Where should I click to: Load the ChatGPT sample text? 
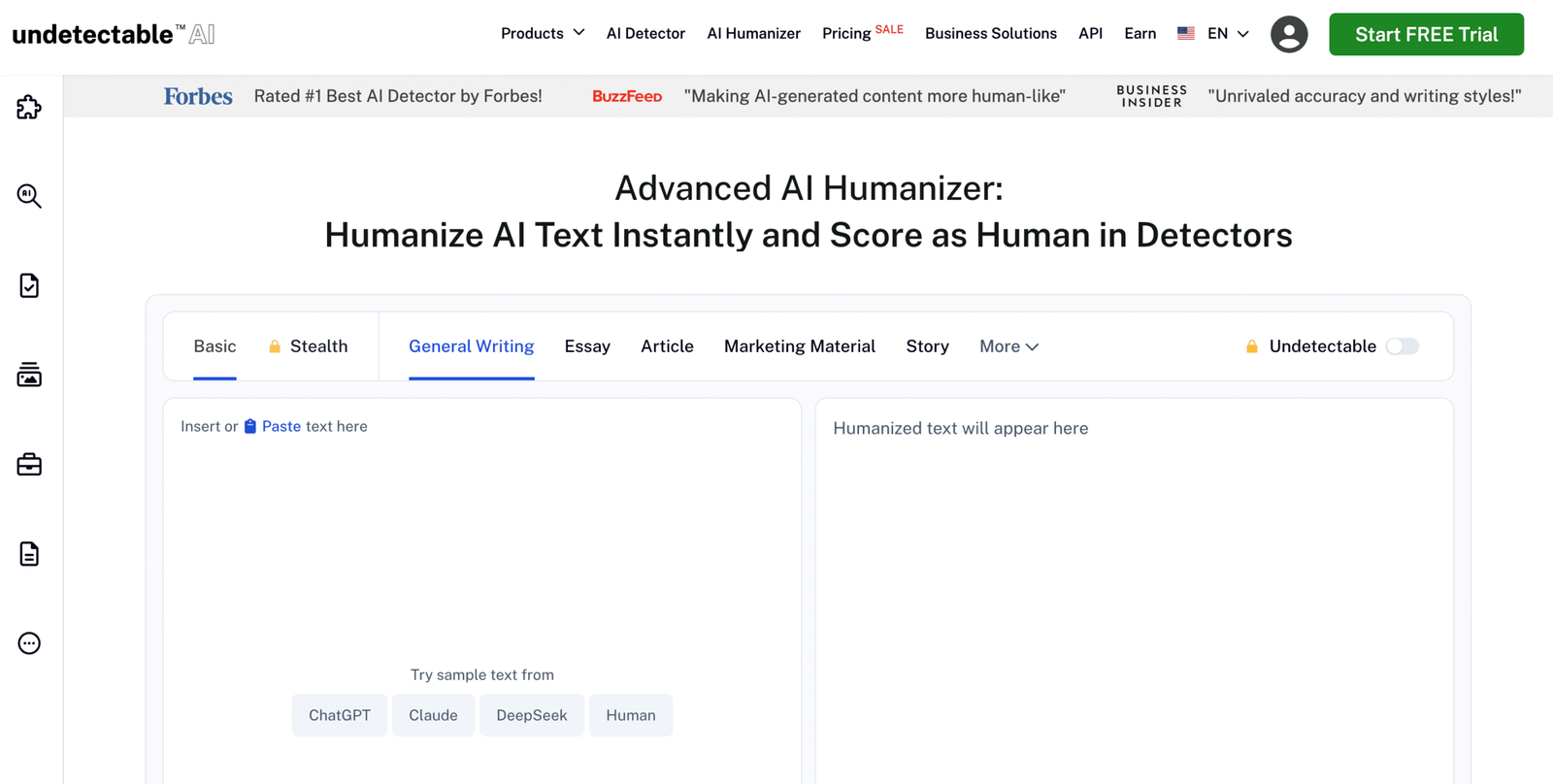click(340, 715)
